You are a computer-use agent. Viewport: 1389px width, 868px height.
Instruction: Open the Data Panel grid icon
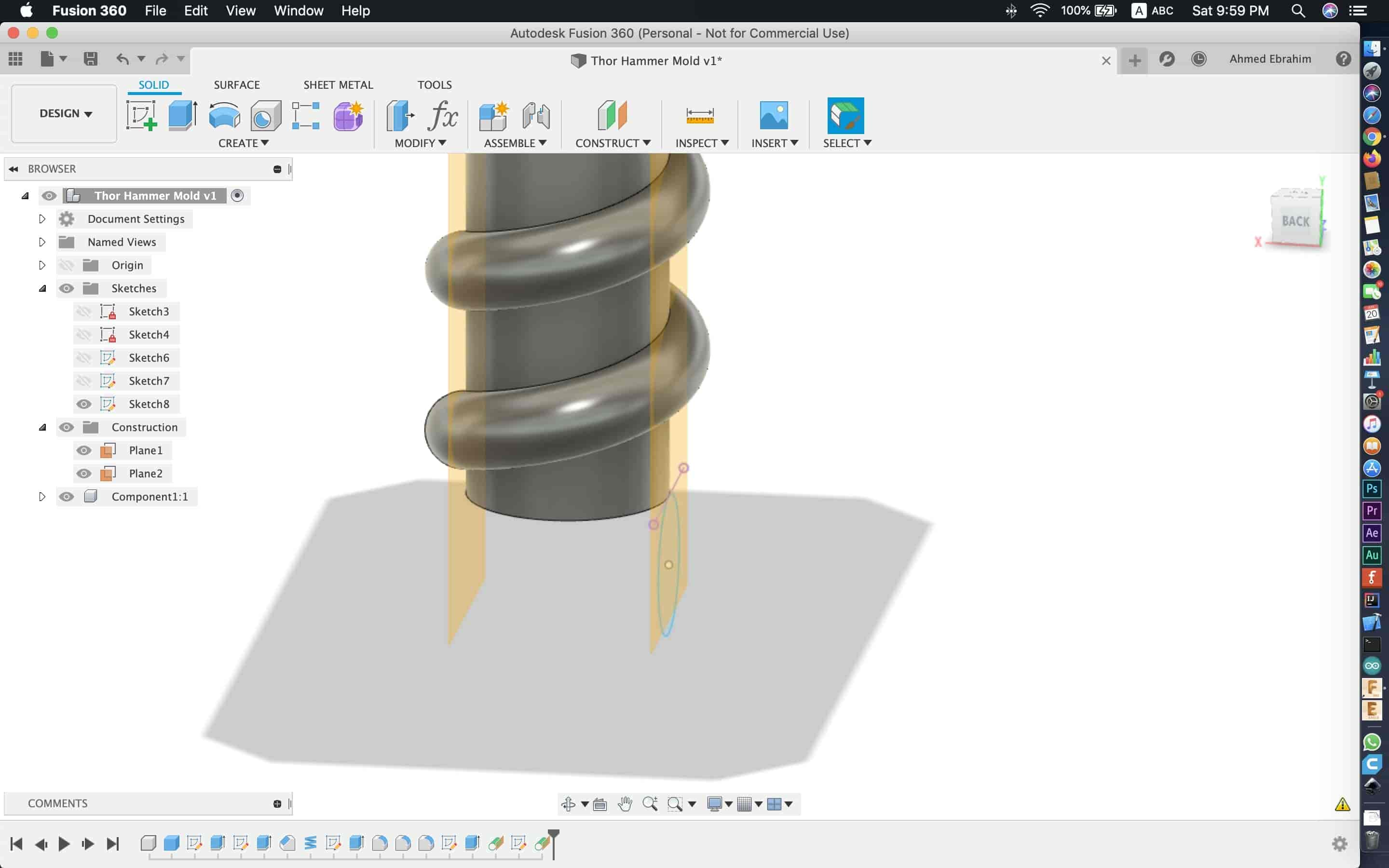coord(15,58)
